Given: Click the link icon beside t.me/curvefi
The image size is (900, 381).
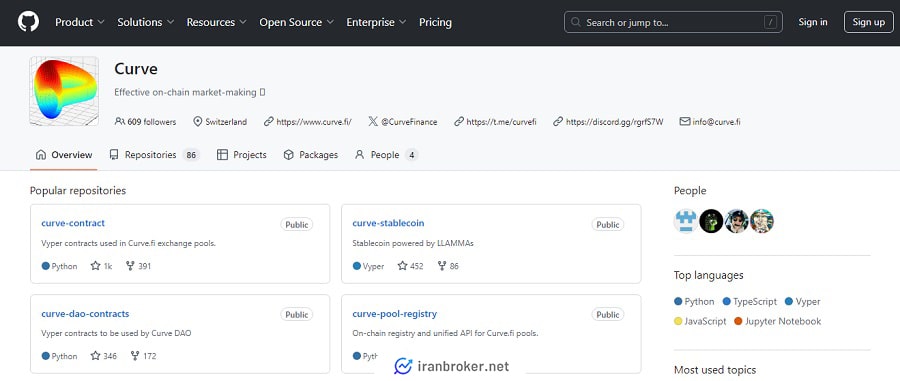Looking at the screenshot, I should (459, 122).
